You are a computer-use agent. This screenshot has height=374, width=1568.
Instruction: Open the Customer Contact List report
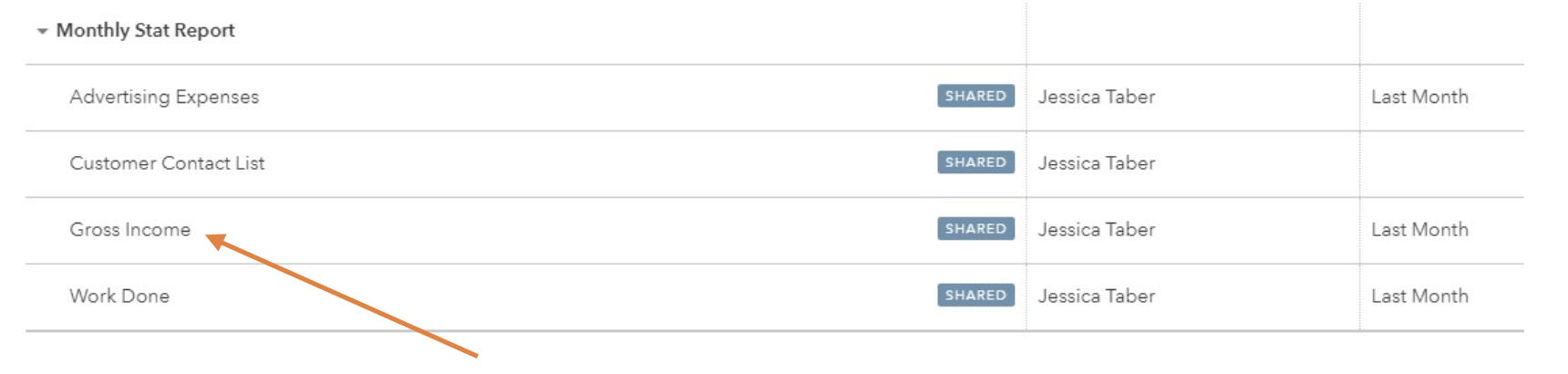167,163
